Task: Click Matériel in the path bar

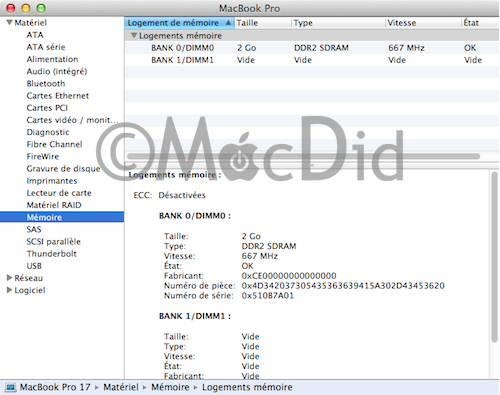Action: tap(121, 387)
